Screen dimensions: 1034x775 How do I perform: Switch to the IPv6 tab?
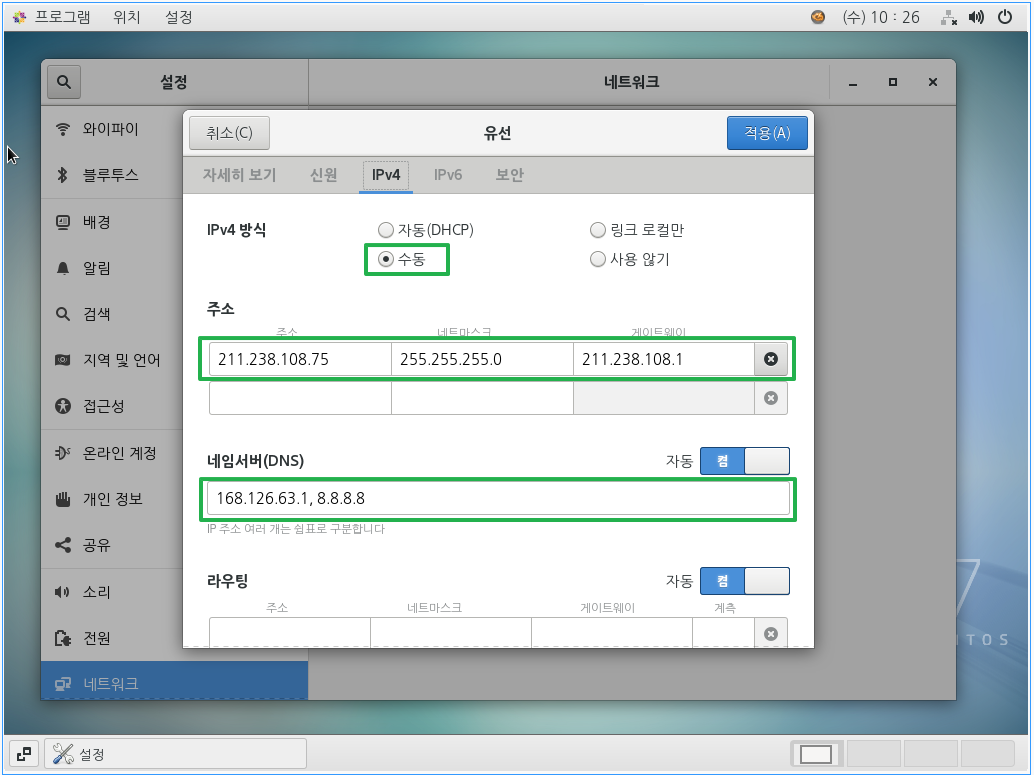click(x=447, y=175)
